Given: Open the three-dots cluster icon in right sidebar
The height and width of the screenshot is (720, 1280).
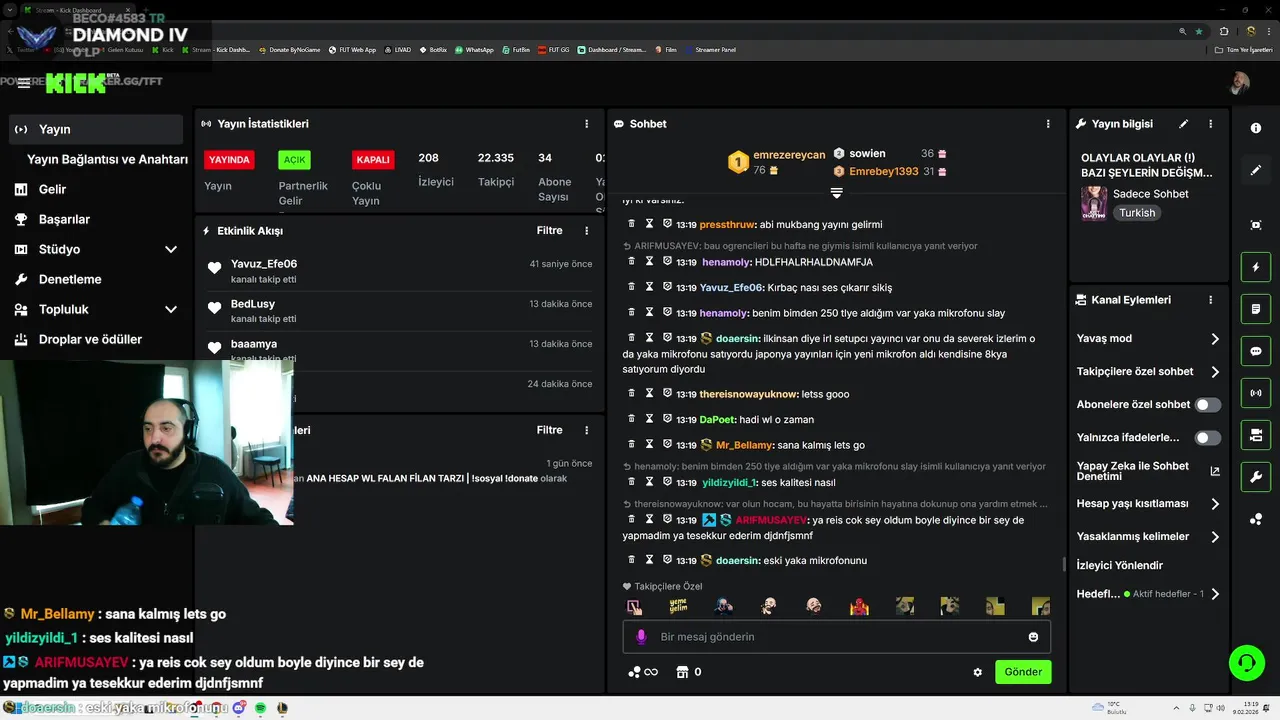Looking at the screenshot, I should [1256, 519].
